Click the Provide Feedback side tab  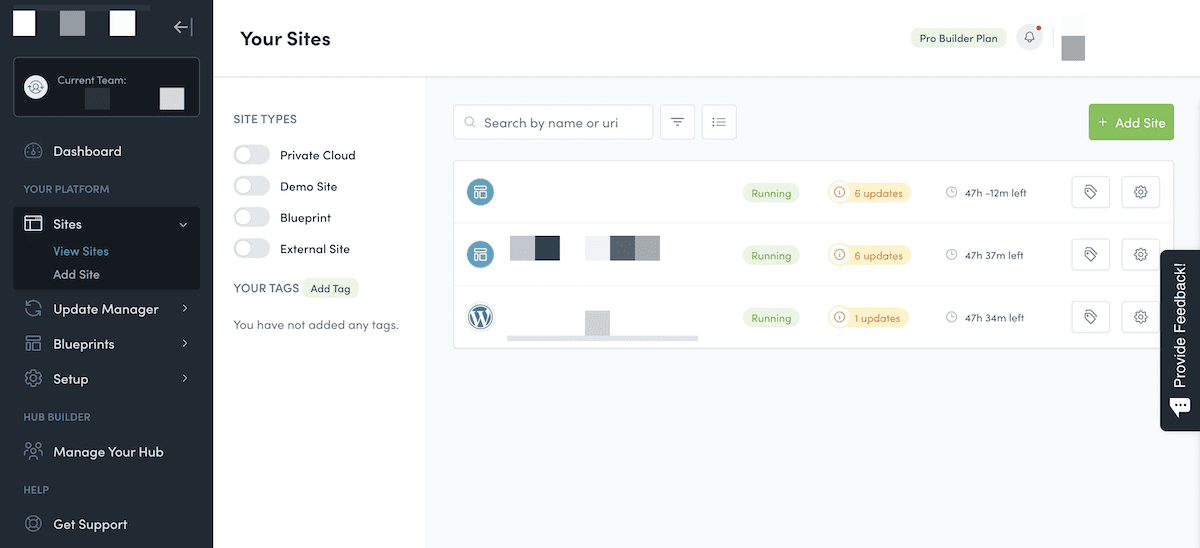(1180, 340)
